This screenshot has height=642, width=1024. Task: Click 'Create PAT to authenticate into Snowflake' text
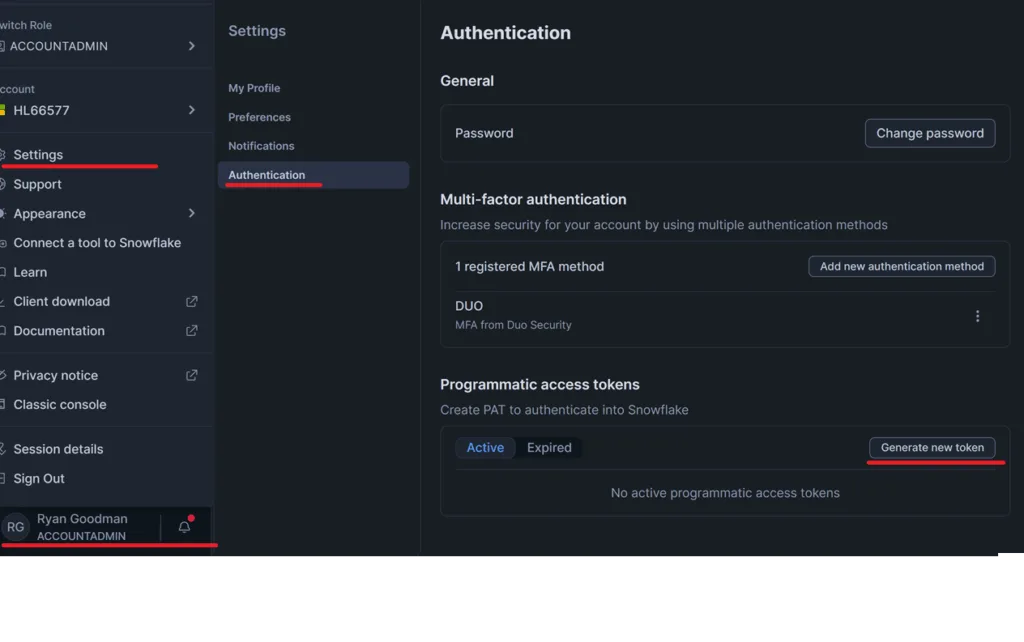[564, 410]
